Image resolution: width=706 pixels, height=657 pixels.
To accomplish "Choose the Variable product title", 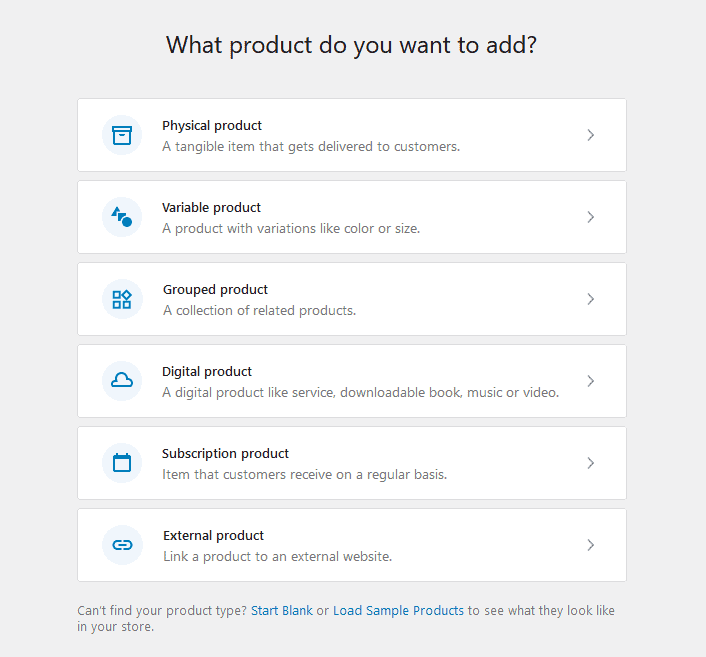I will pyautogui.click(x=211, y=208).
